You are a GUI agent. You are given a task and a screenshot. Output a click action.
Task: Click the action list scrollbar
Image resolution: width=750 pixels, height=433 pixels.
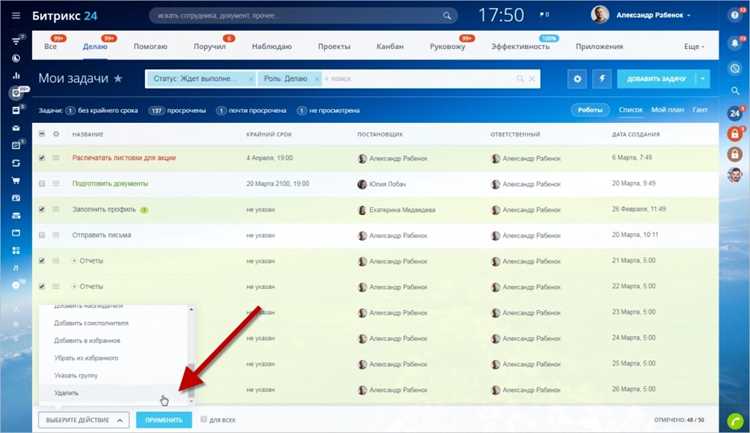pos(191,354)
